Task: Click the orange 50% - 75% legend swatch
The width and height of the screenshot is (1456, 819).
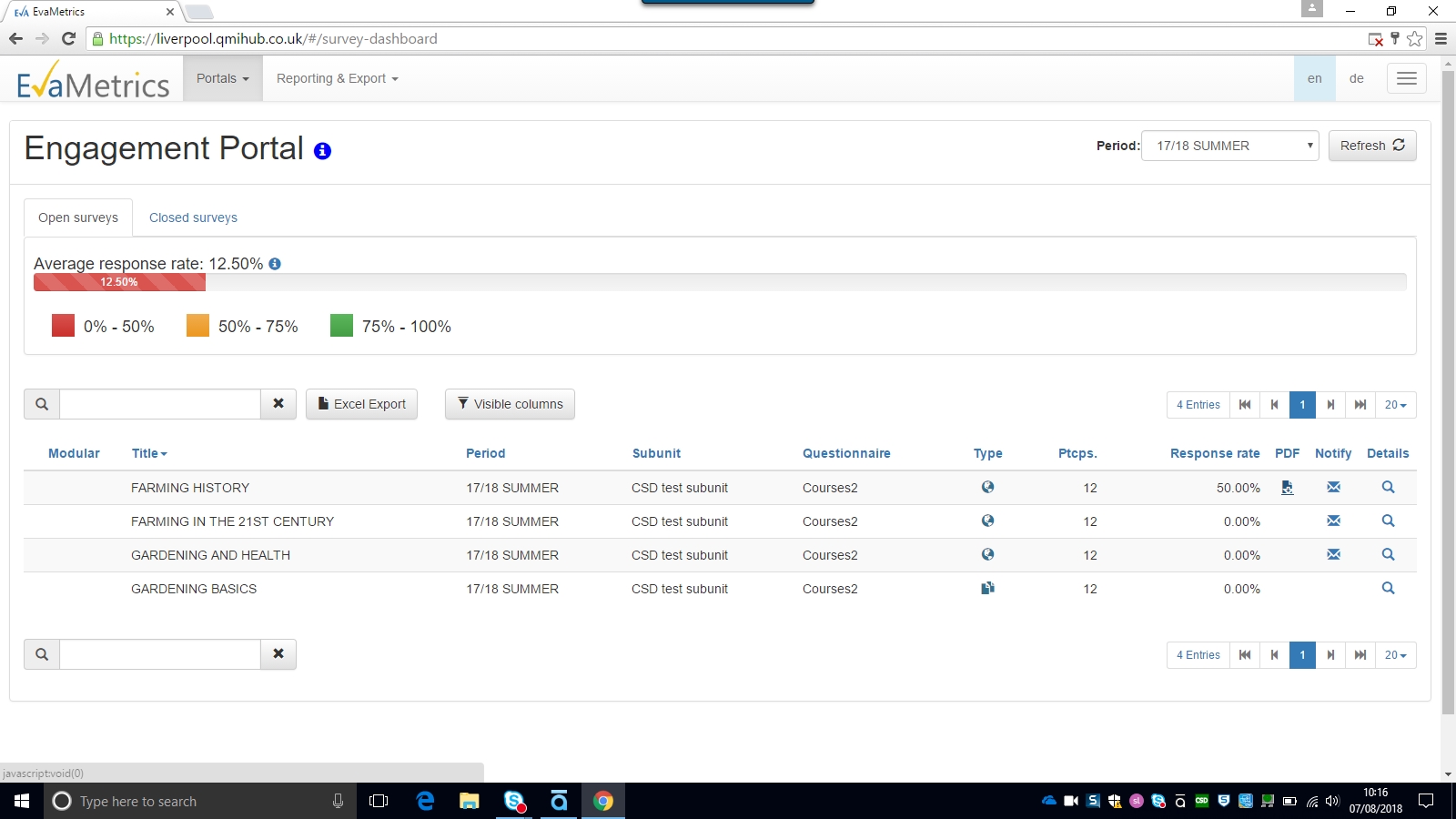Action: [197, 326]
